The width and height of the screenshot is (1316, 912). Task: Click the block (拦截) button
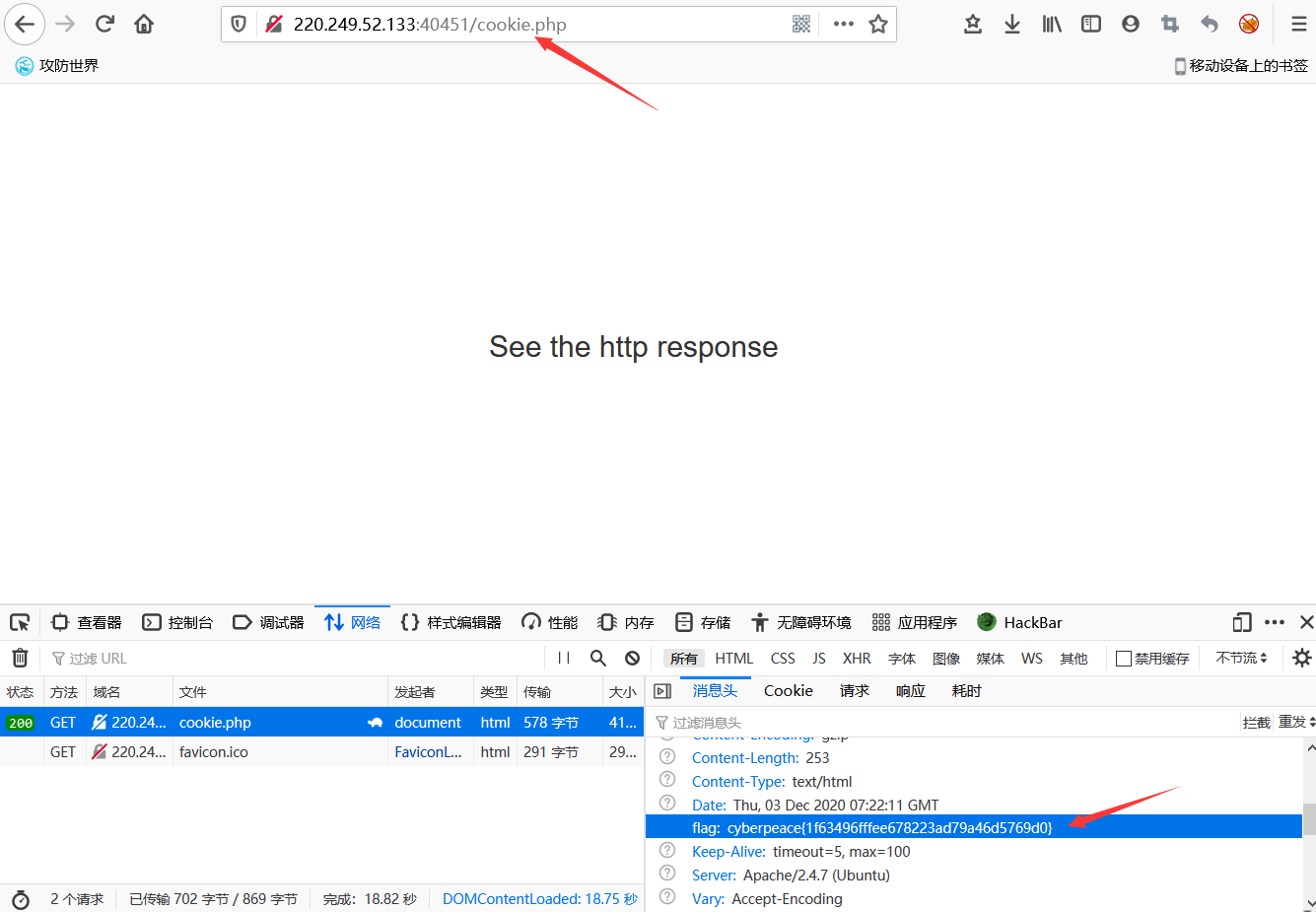tap(1256, 722)
